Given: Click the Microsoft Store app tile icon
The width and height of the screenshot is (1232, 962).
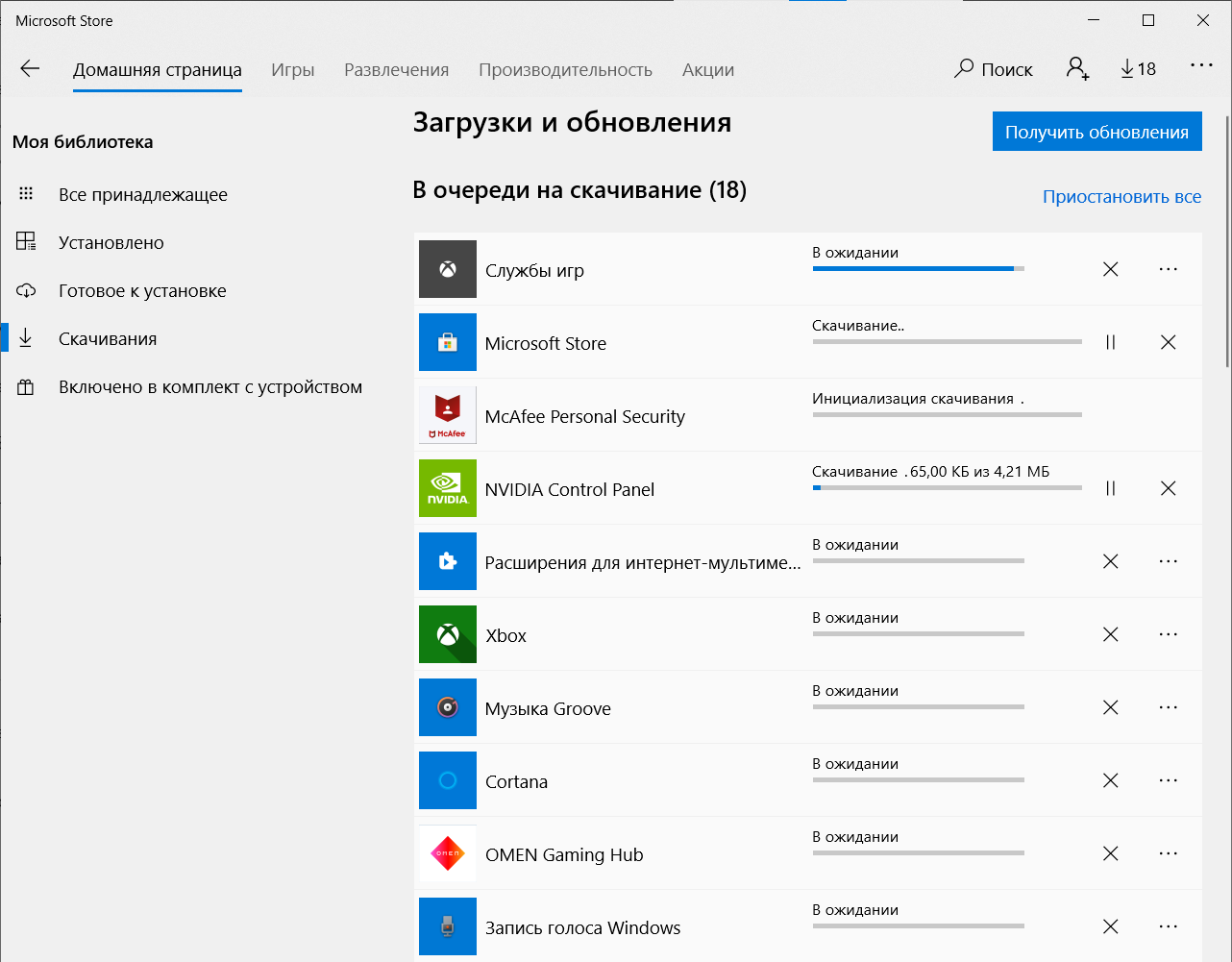Looking at the screenshot, I should 448,342.
